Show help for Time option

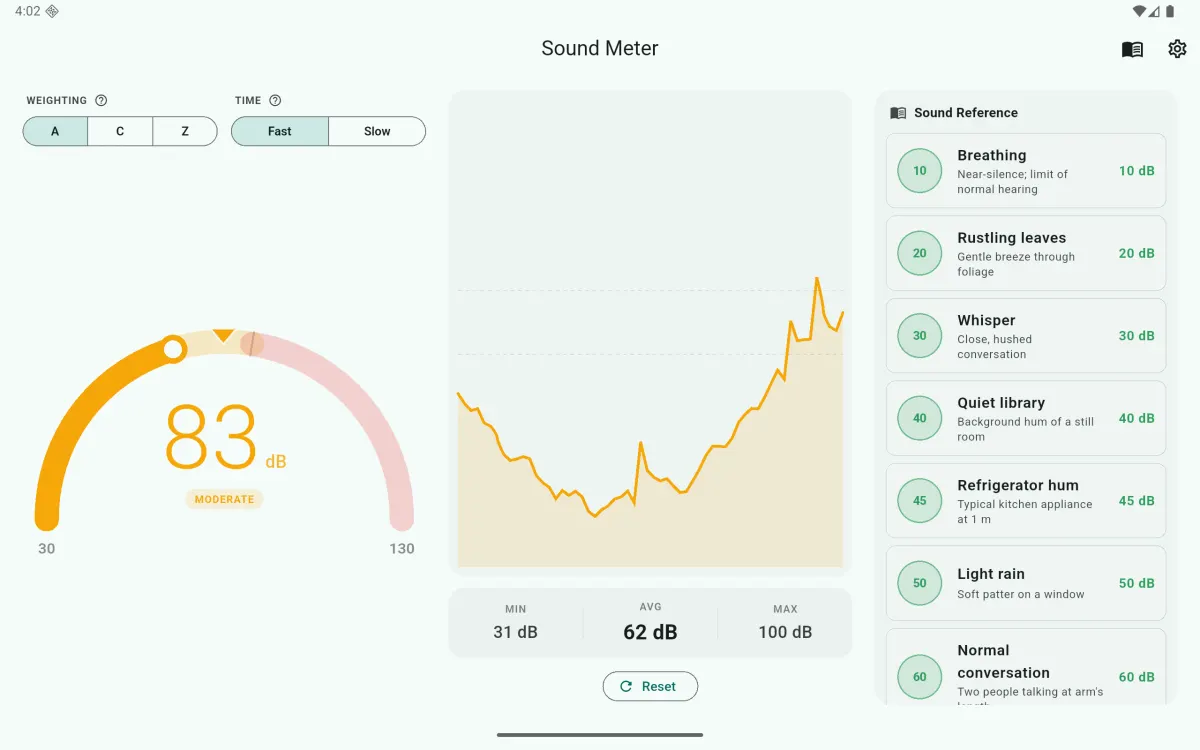275,100
